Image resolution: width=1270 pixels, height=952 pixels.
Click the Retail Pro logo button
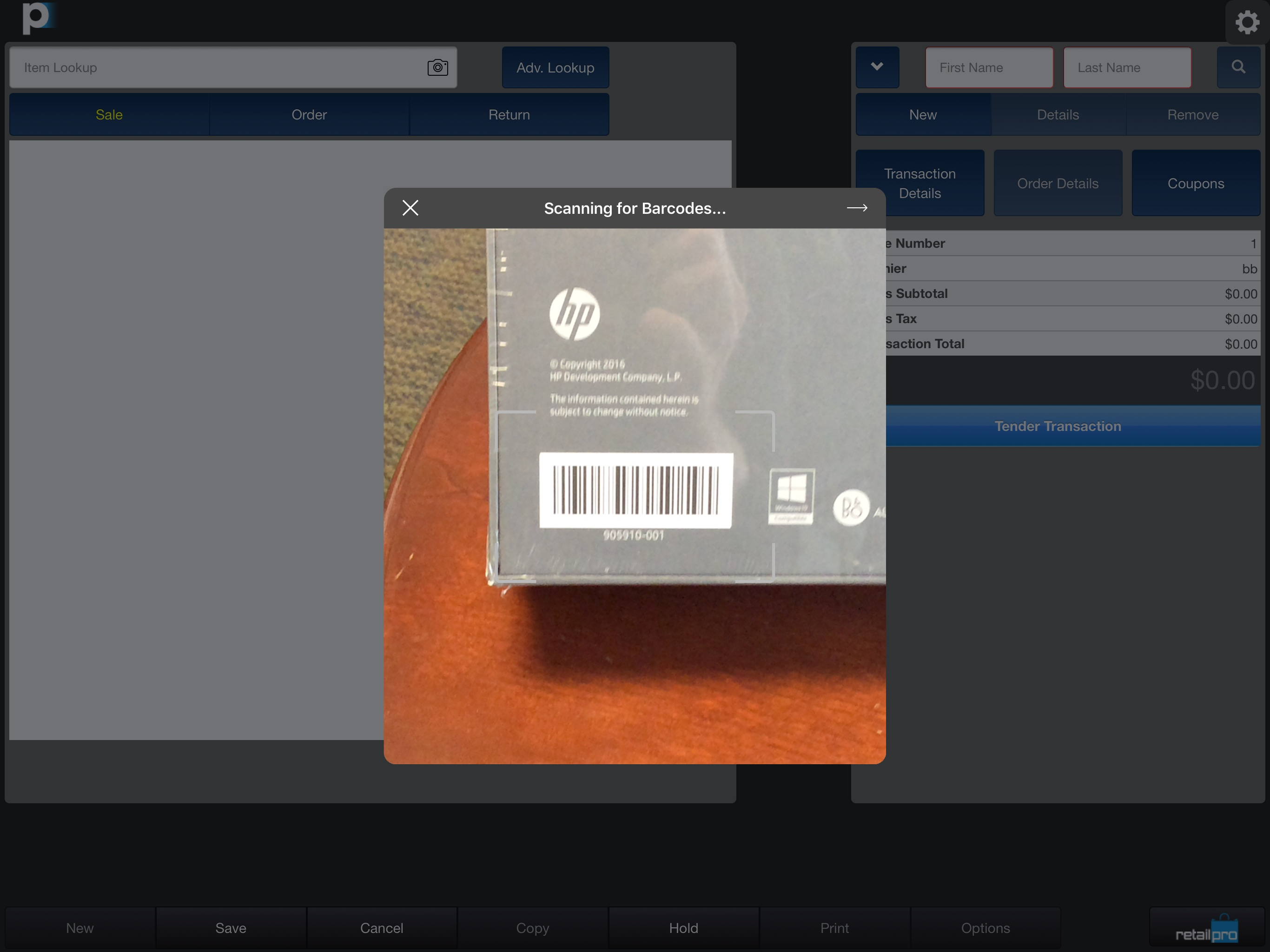1206,927
